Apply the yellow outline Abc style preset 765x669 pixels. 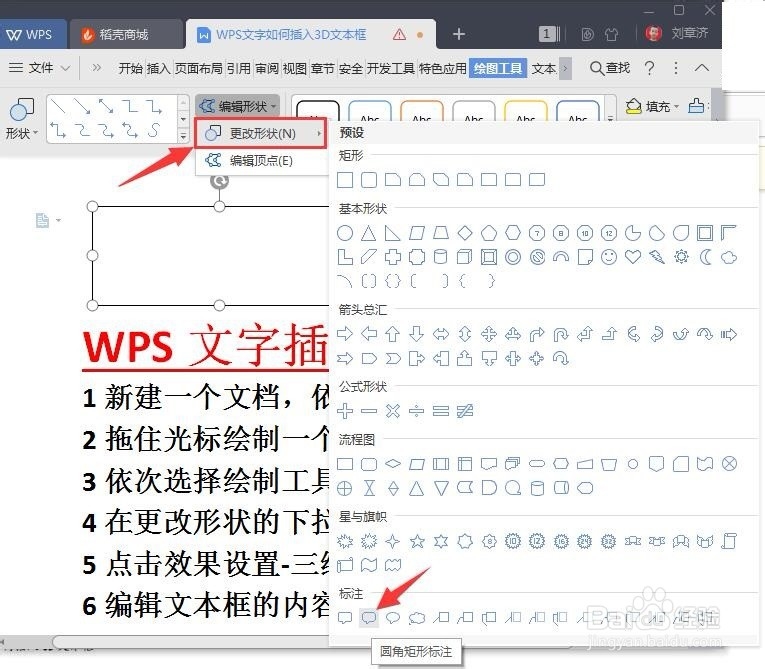525,111
